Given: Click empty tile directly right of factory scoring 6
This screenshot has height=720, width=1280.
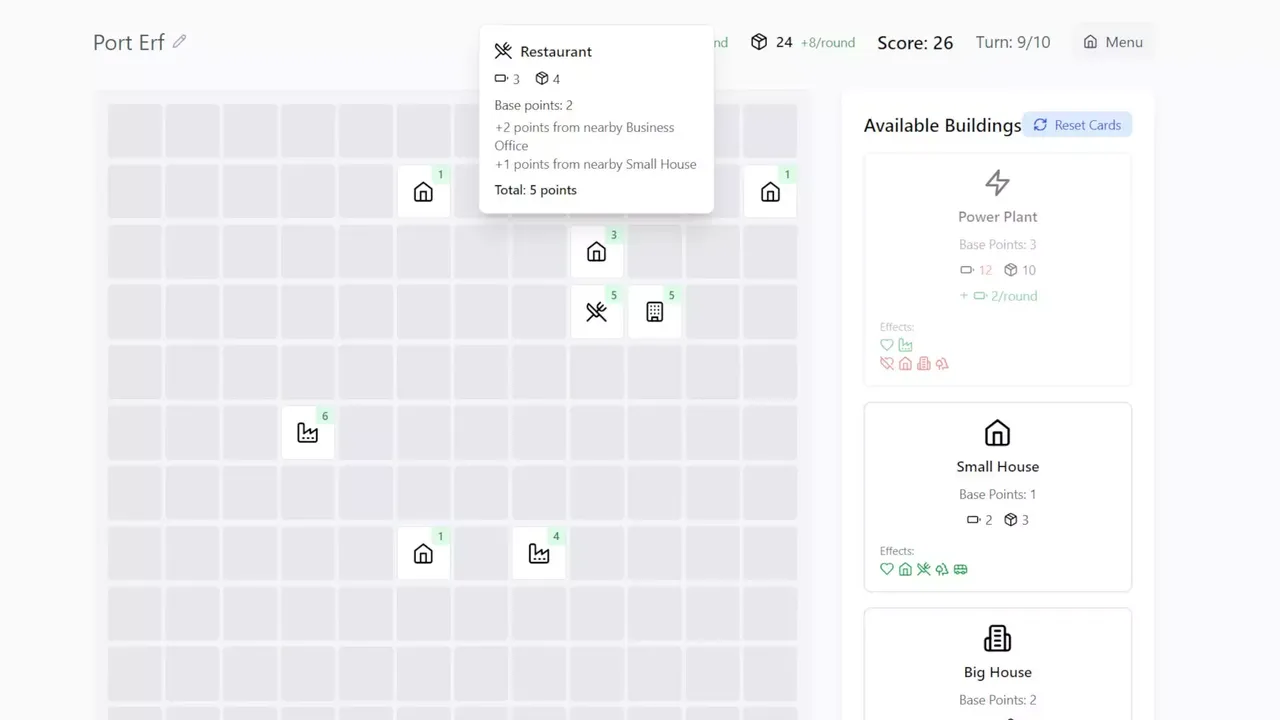Looking at the screenshot, I should click(x=366, y=432).
